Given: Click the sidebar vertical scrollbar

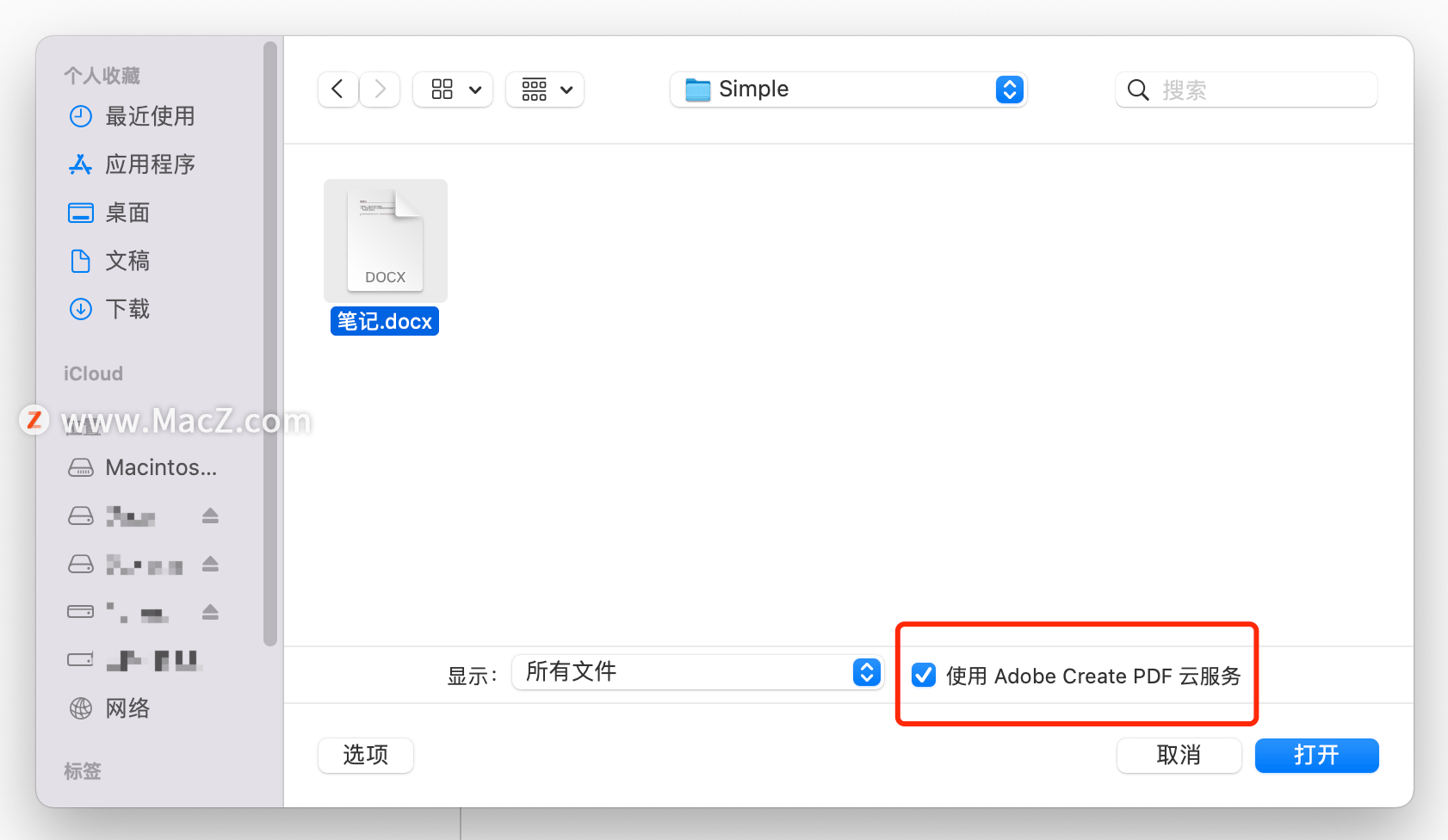Looking at the screenshot, I should (270, 343).
